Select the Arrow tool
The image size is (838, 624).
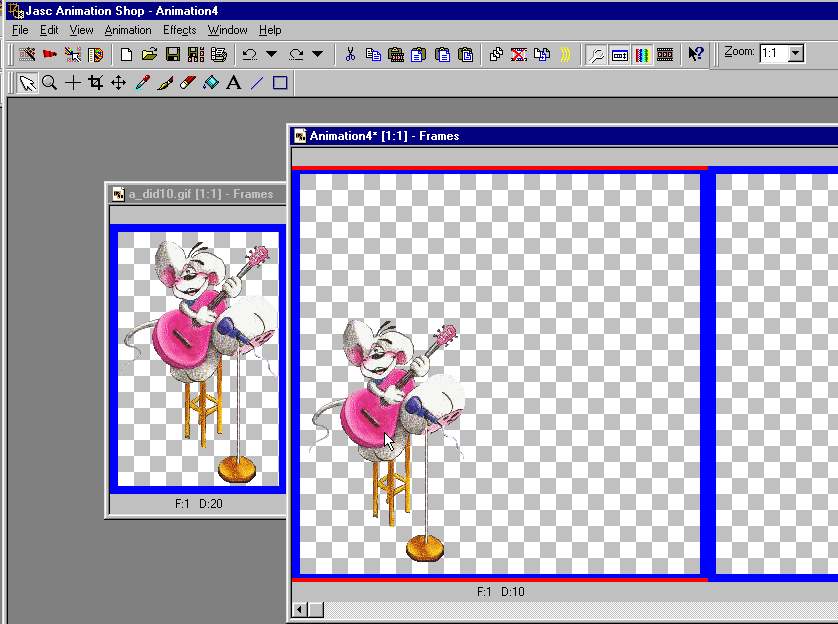point(27,83)
